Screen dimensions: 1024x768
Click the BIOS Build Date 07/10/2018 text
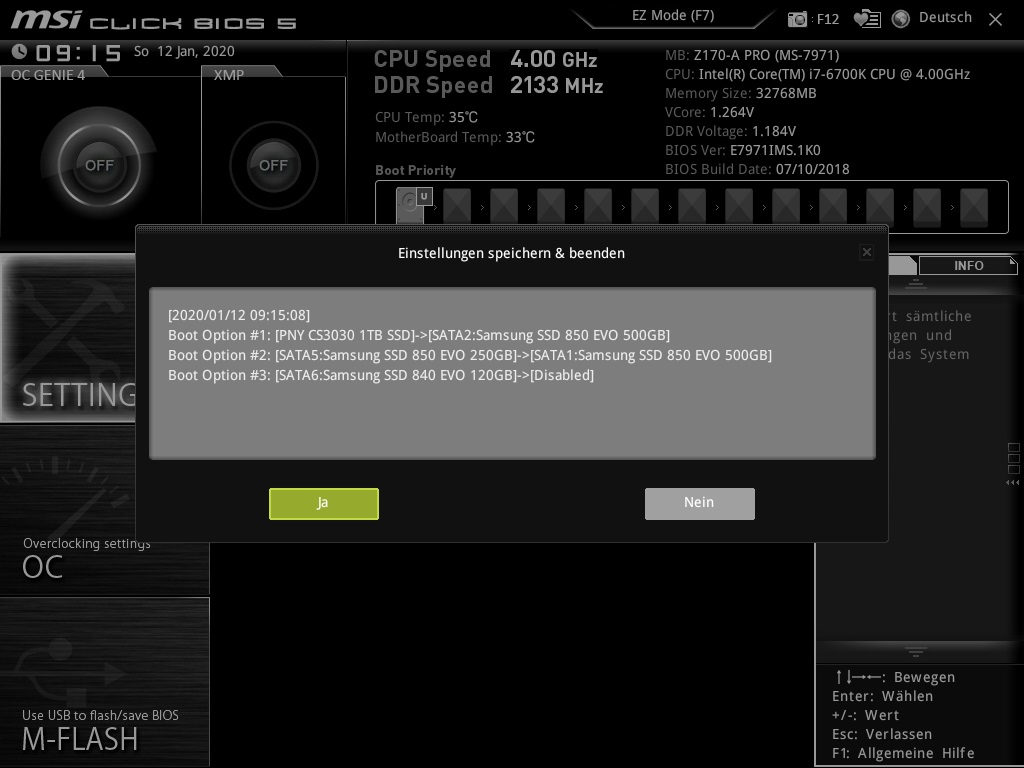point(757,169)
